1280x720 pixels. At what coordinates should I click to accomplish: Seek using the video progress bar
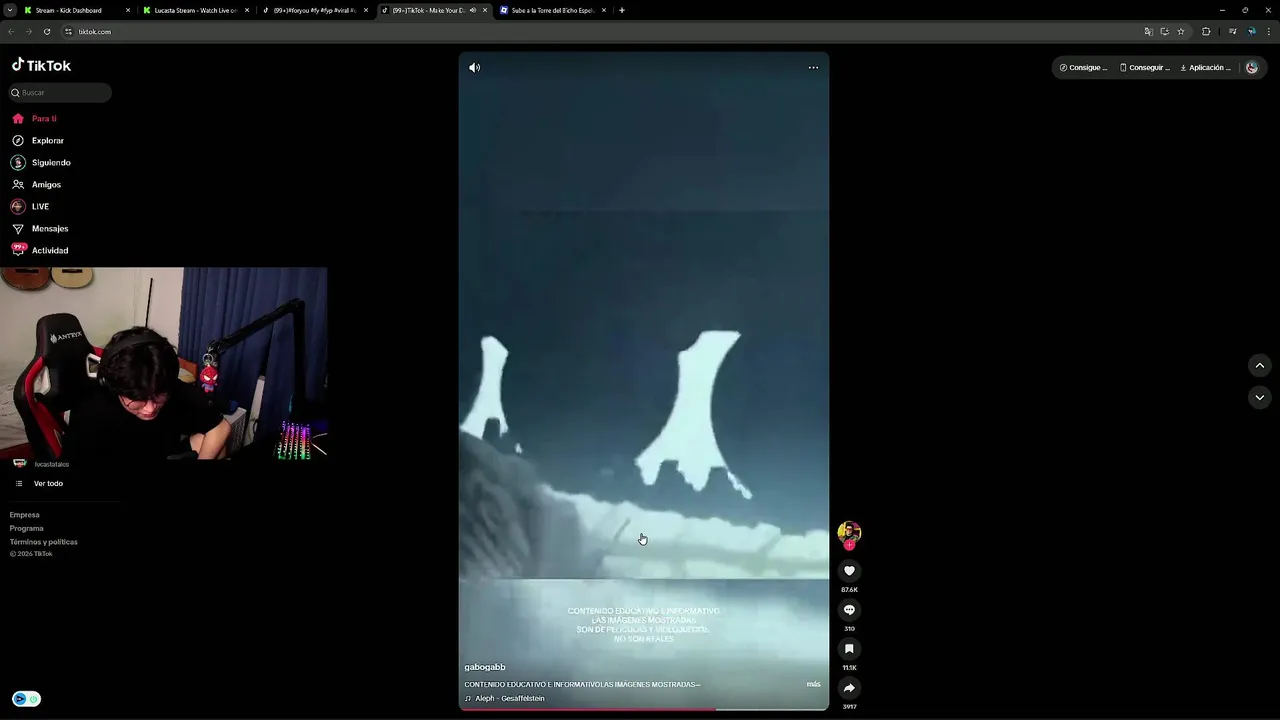coord(644,709)
